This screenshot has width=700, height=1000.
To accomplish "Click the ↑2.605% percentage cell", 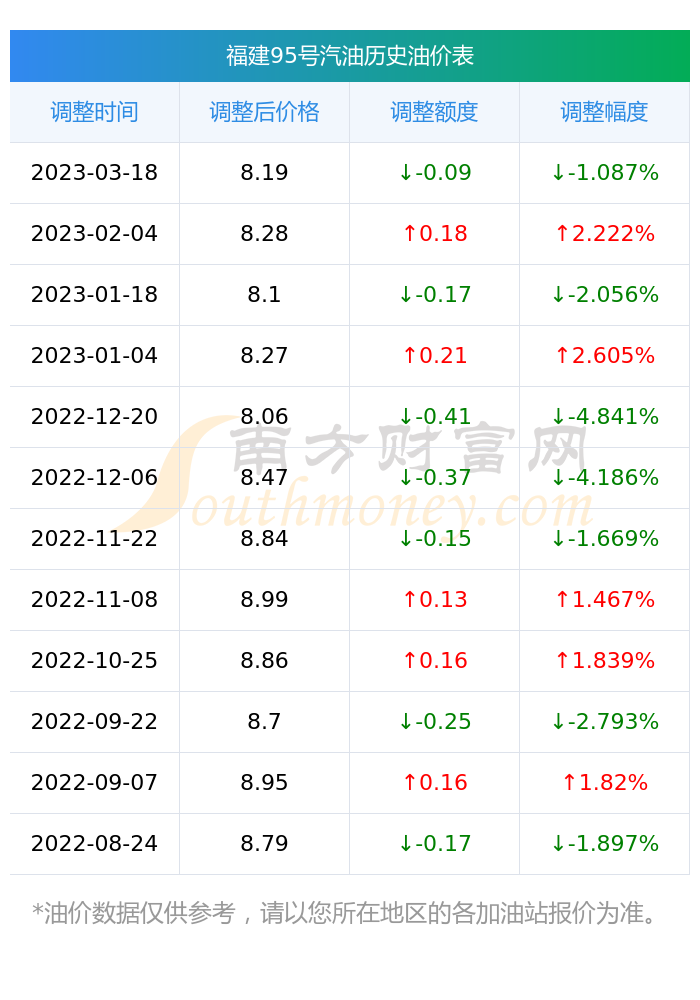I will pyautogui.click(x=604, y=355).
